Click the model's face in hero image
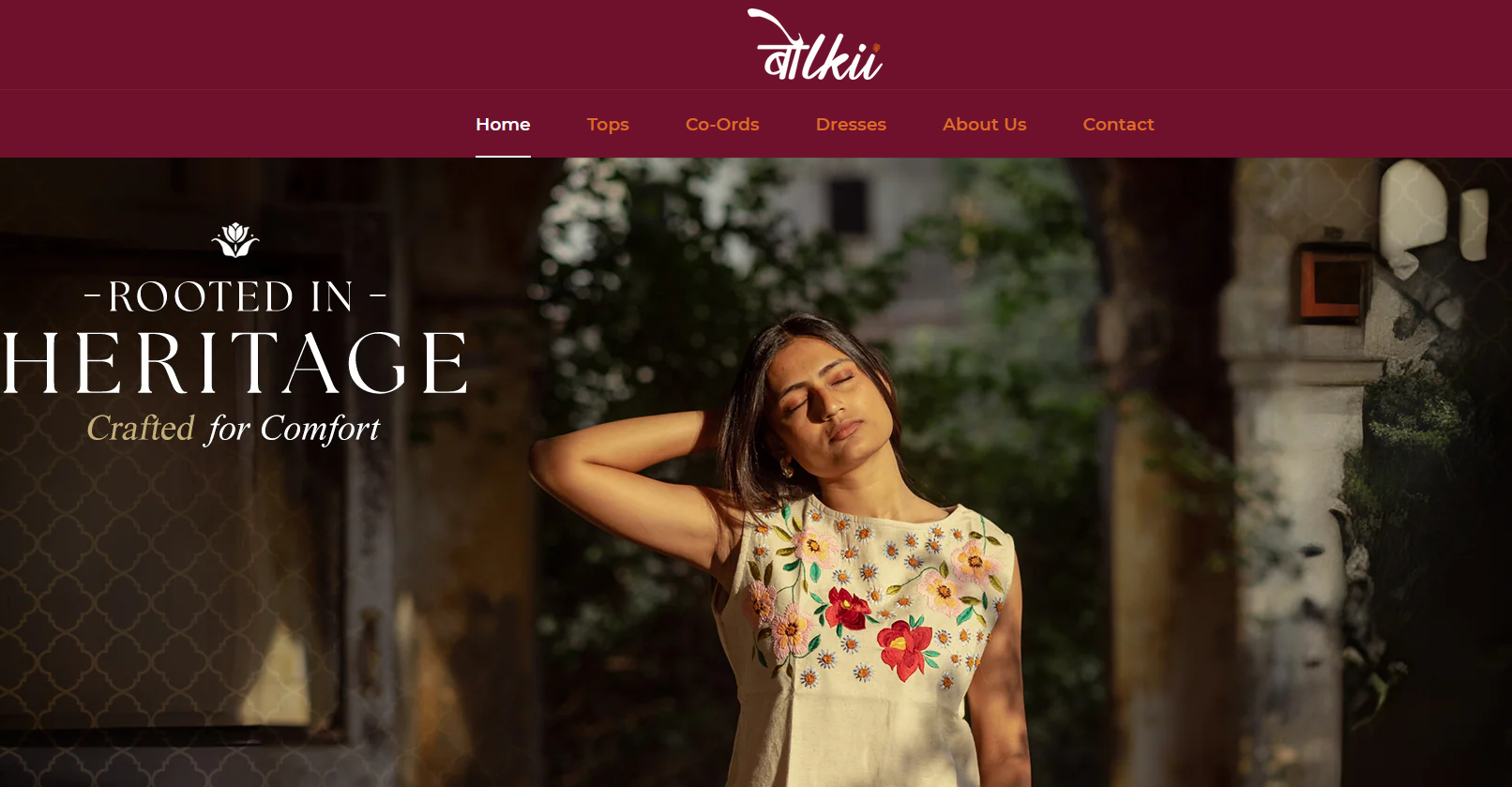The height and width of the screenshot is (787, 1512). (x=823, y=392)
